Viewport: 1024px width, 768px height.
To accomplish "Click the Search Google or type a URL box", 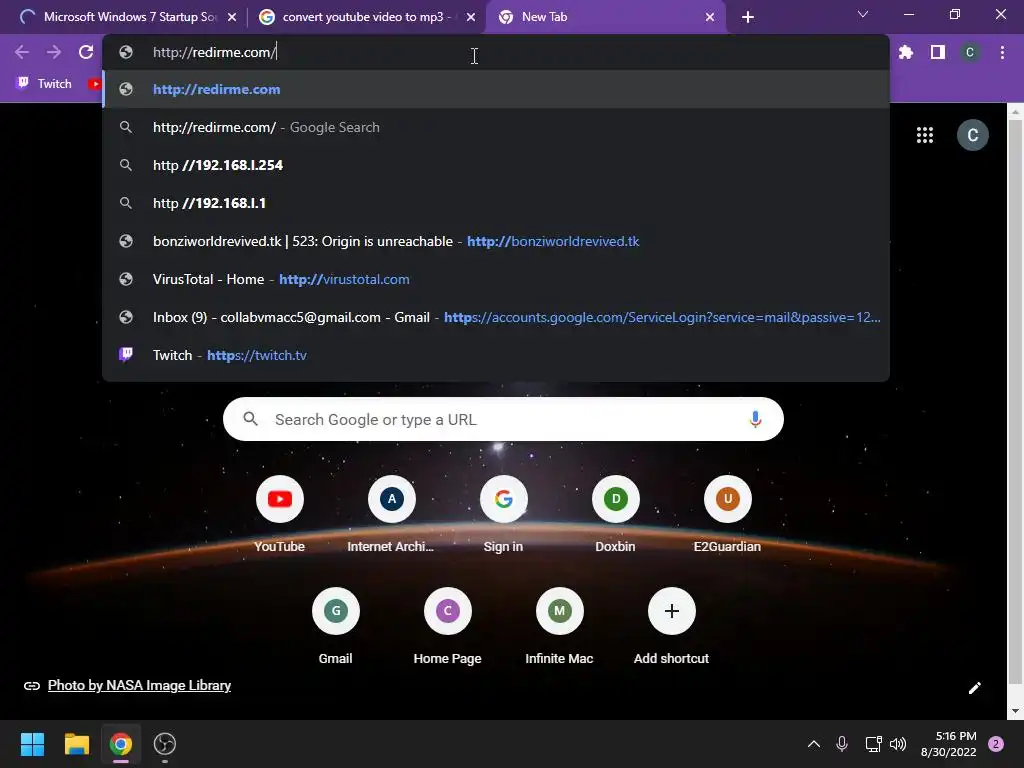I will [x=503, y=419].
